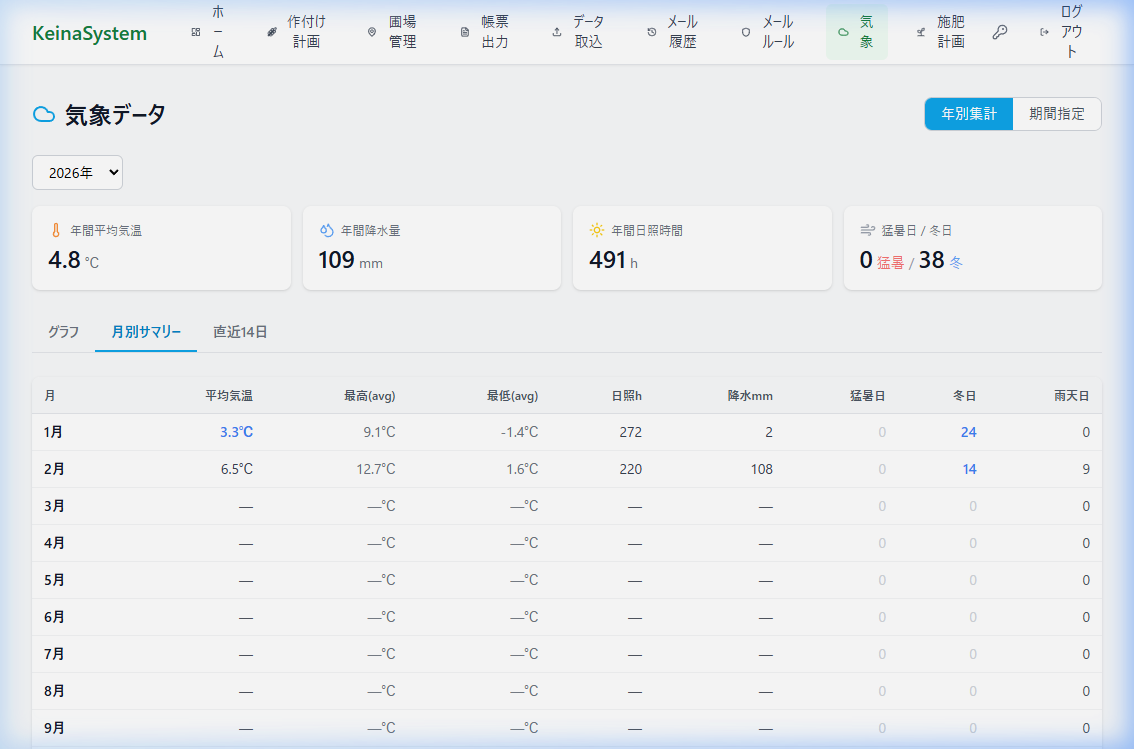Click the メールルール shield icon
1134x749 pixels.
[745, 32]
